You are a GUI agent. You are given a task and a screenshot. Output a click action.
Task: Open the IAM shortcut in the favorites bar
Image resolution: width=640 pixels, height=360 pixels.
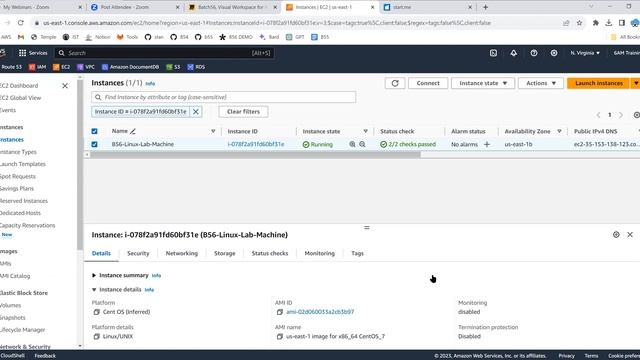click(x=38, y=67)
